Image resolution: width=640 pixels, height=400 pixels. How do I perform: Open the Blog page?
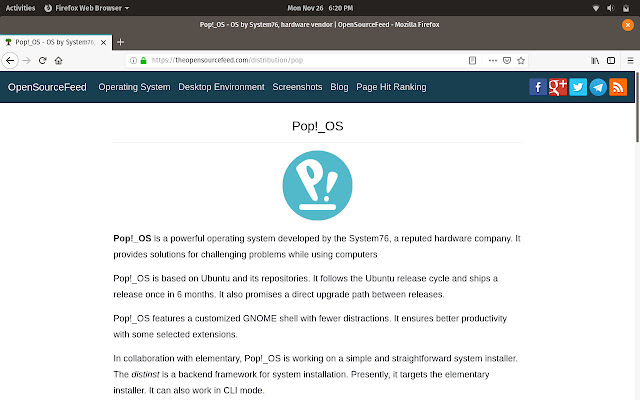pyautogui.click(x=339, y=87)
